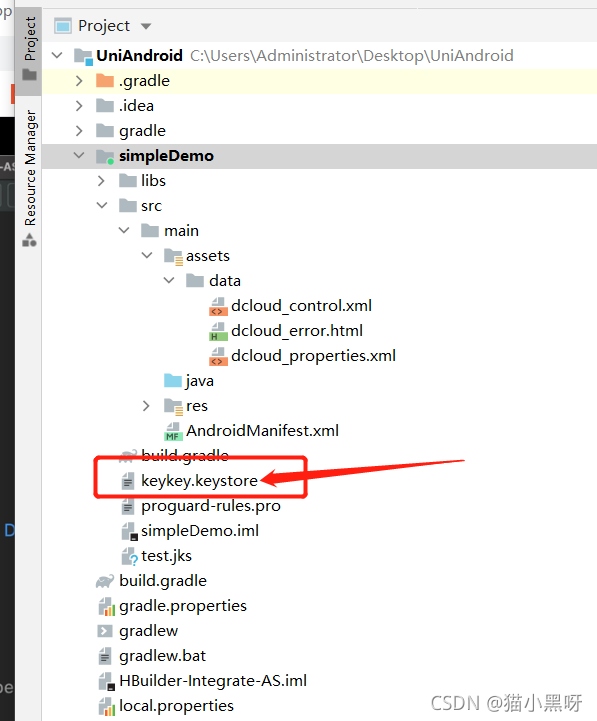Select the UniAndroid project root
The height and width of the screenshot is (721, 597).
pyautogui.click(x=140, y=56)
